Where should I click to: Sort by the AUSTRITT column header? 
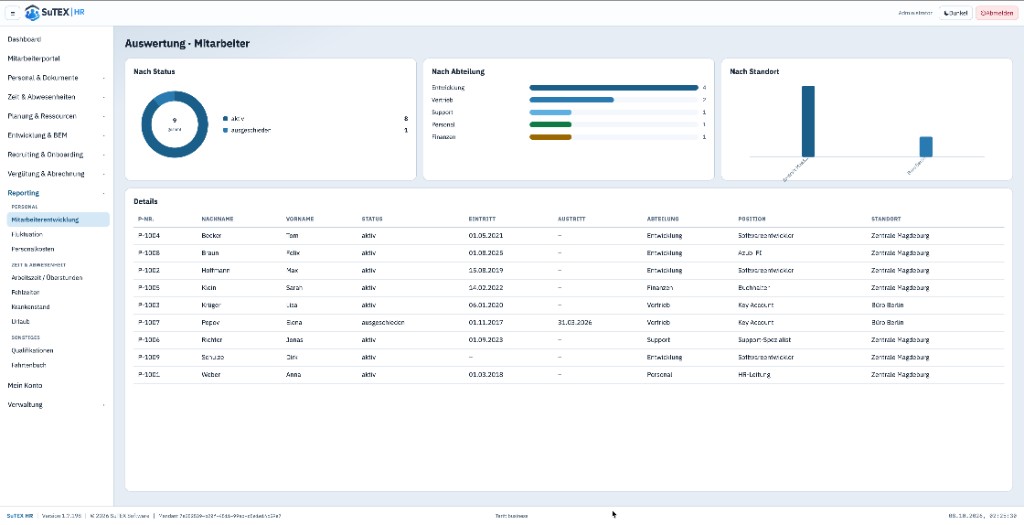[x=571, y=219]
